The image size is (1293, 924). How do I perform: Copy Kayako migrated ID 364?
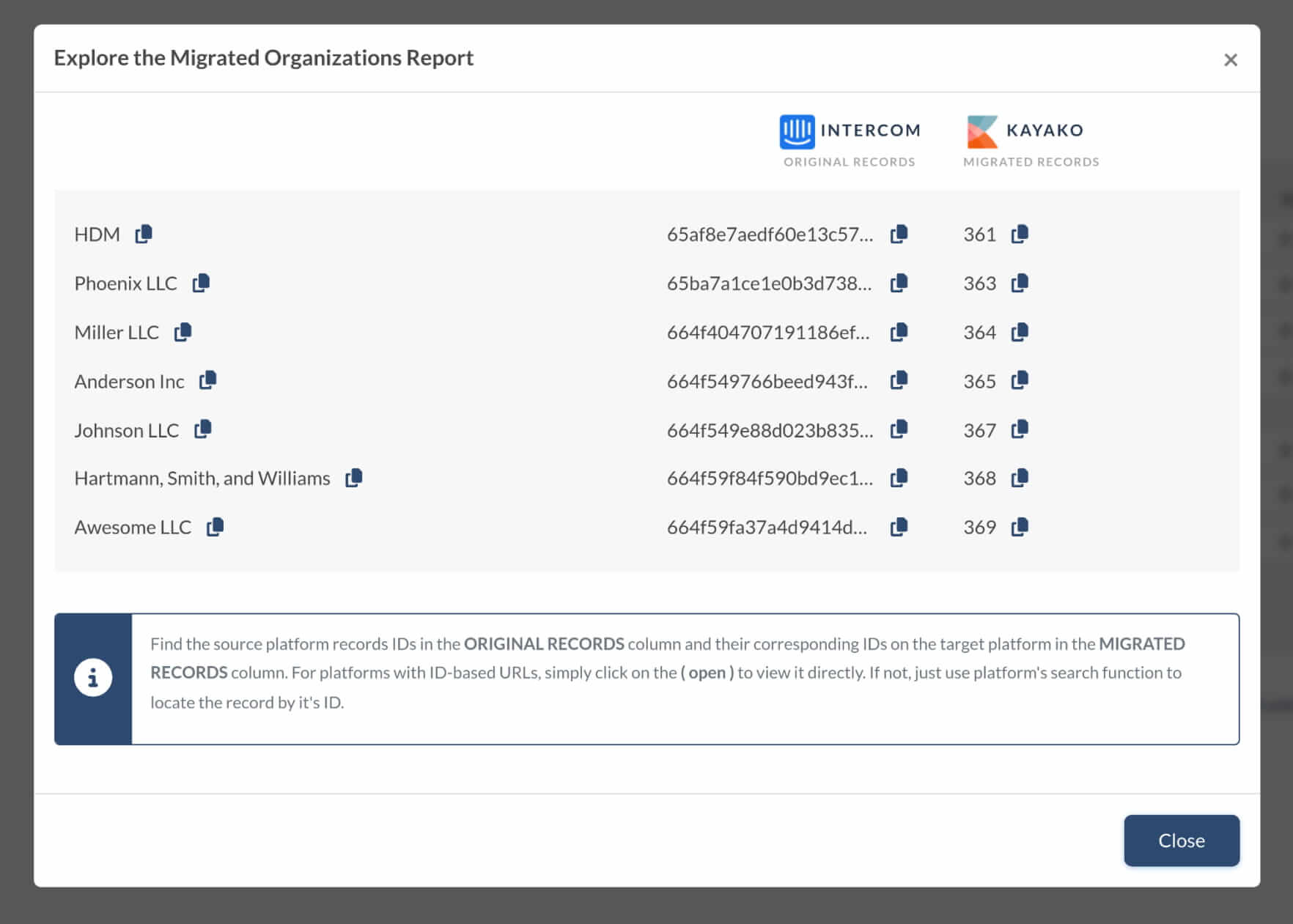click(1020, 332)
